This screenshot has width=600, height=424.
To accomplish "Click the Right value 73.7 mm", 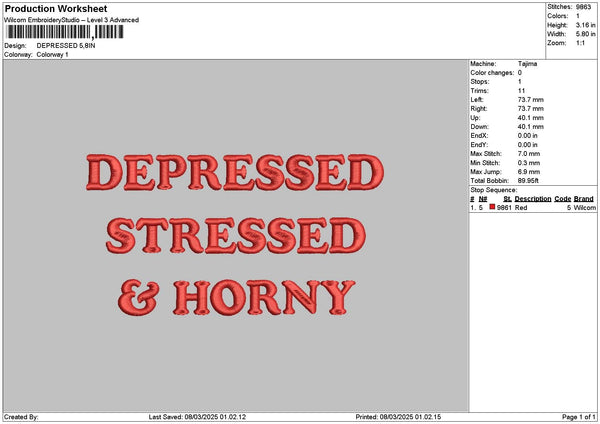I will pos(530,109).
